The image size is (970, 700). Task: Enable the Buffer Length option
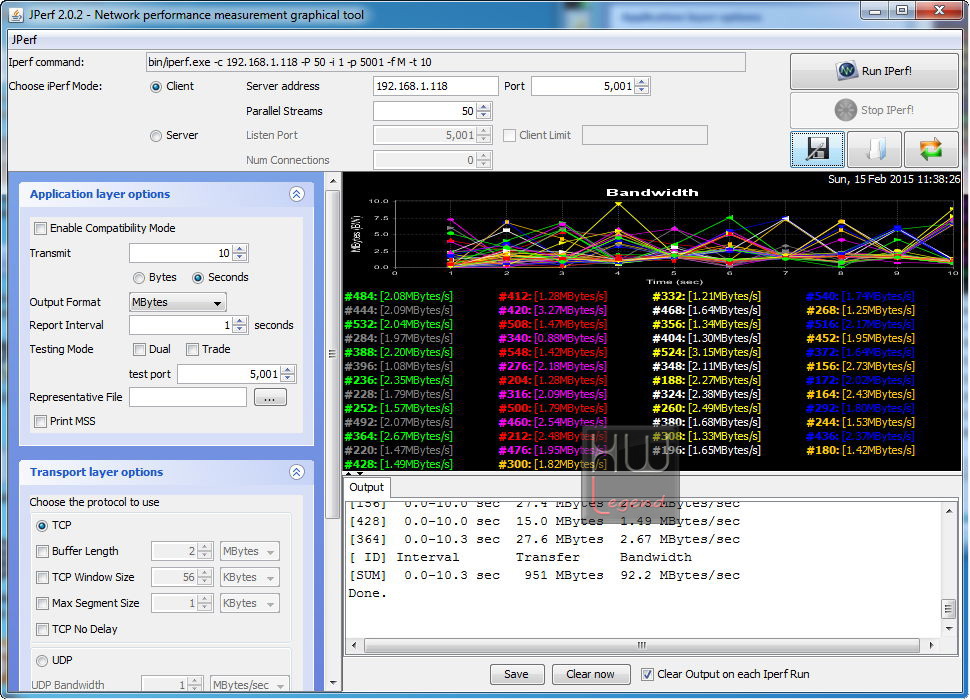tap(42, 551)
